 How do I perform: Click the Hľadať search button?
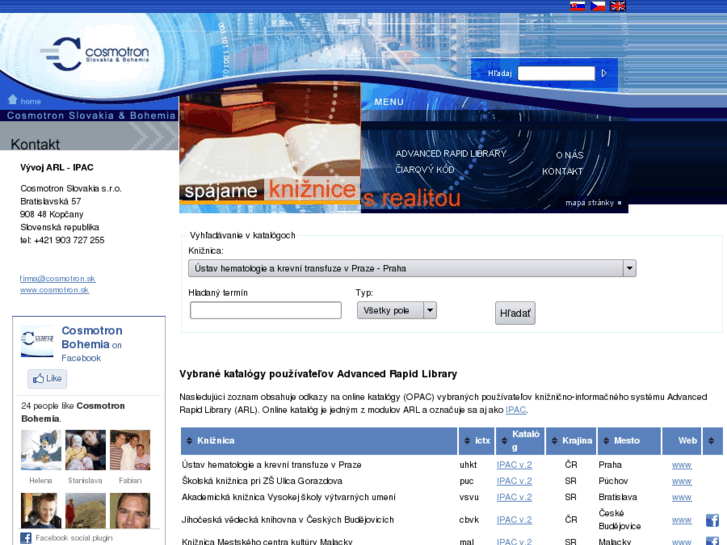(515, 313)
